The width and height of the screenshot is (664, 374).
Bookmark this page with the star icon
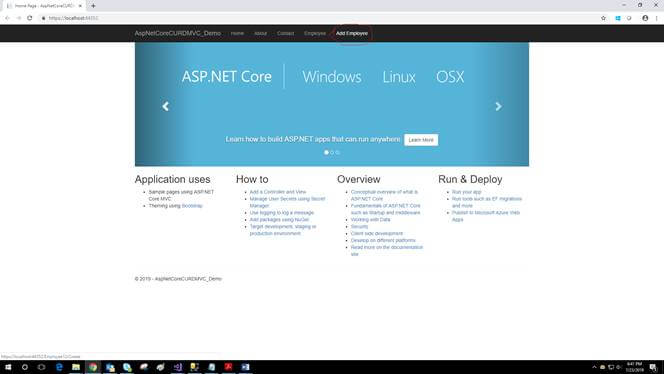click(x=603, y=18)
